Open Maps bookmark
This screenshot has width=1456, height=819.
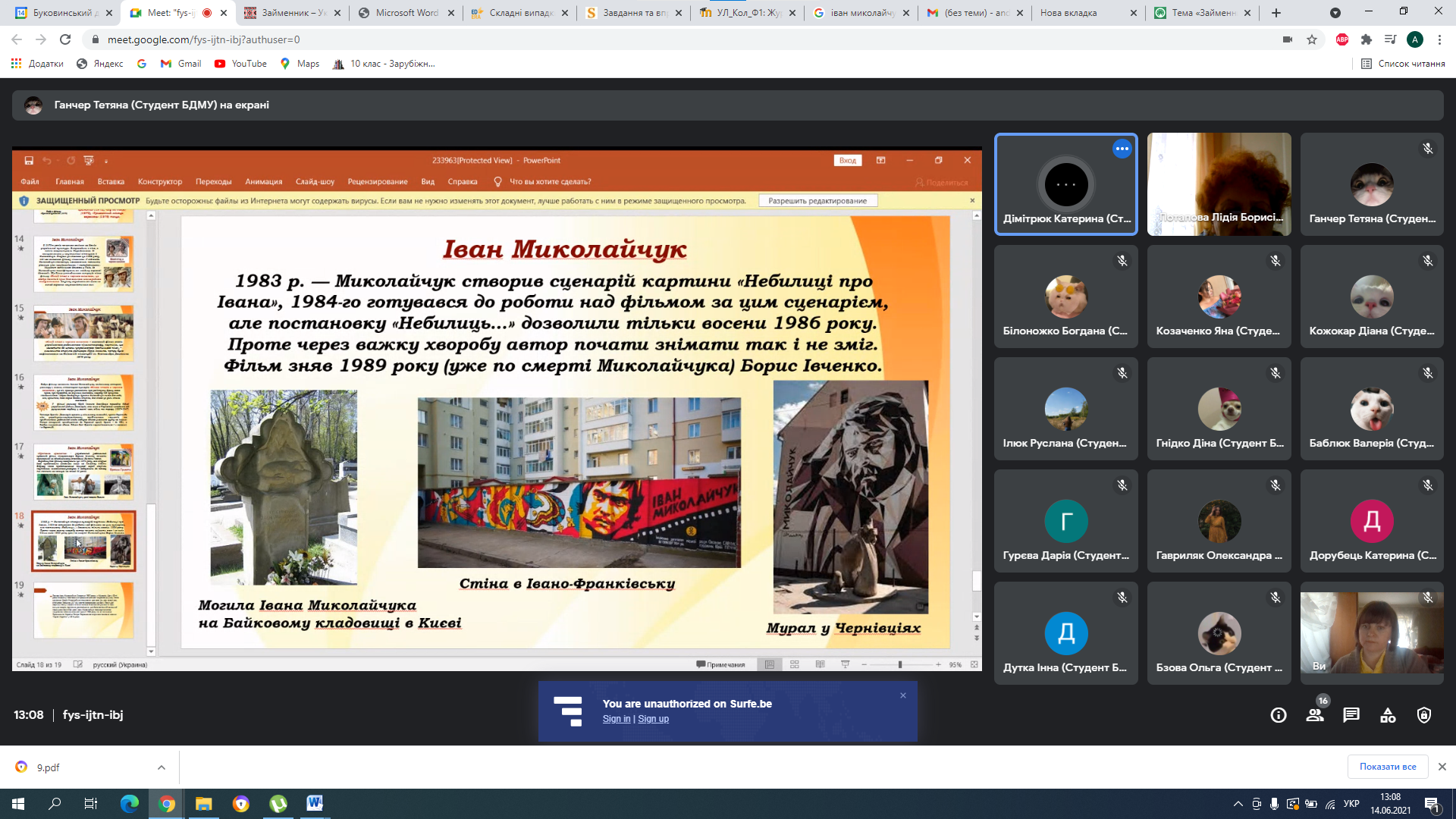(x=300, y=64)
